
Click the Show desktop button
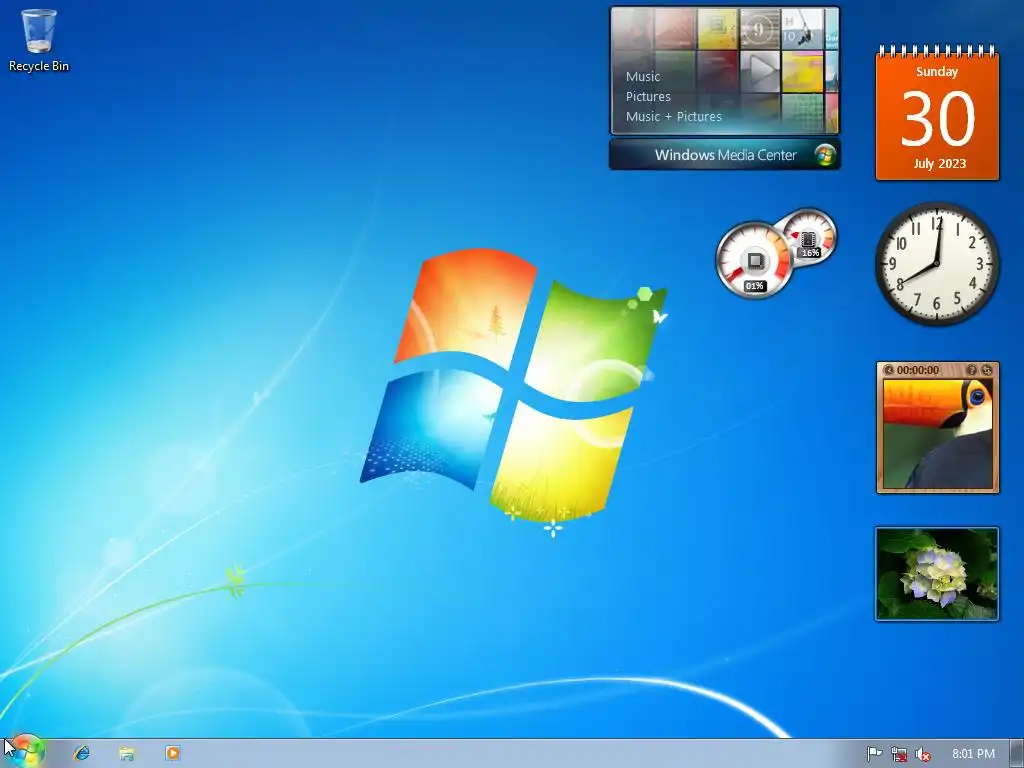pyautogui.click(x=1017, y=754)
